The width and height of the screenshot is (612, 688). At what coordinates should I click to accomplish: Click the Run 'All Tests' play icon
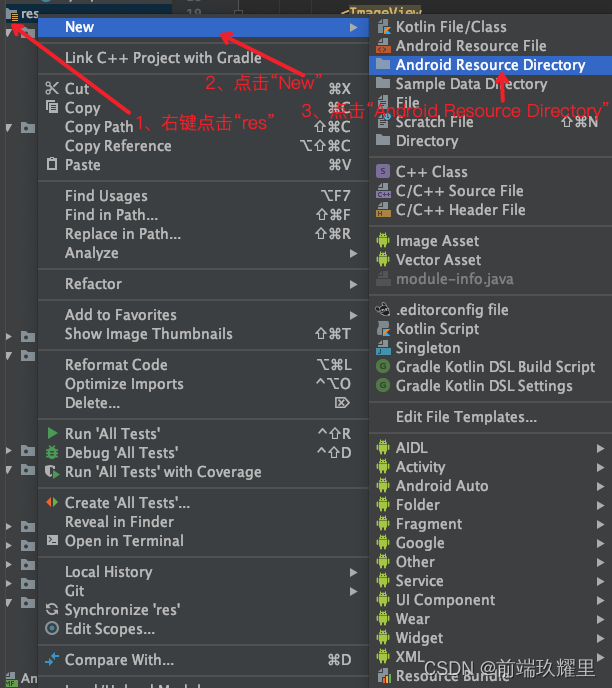[x=53, y=434]
